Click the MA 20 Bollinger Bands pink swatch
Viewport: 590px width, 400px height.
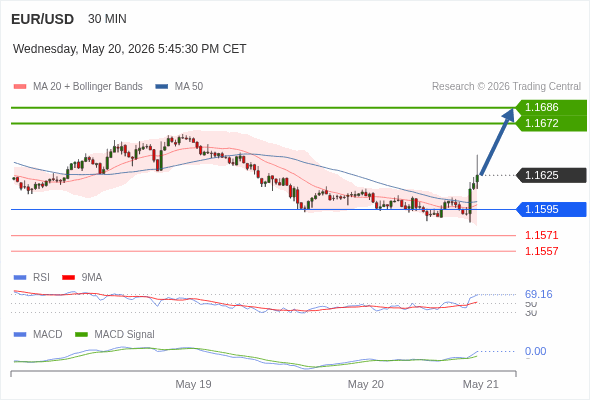(20, 87)
